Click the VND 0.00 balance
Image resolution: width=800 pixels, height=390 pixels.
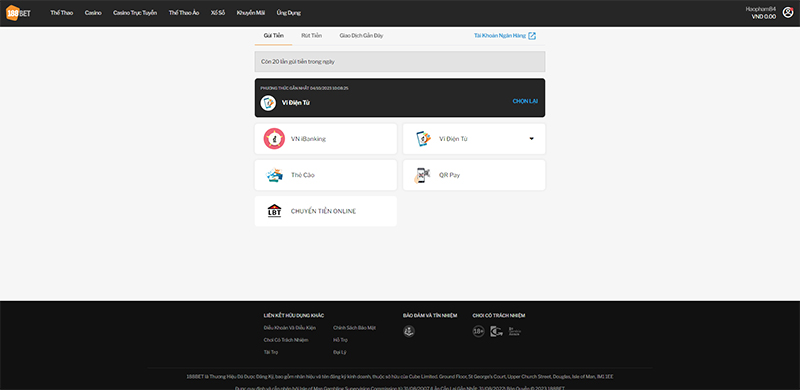tap(763, 16)
